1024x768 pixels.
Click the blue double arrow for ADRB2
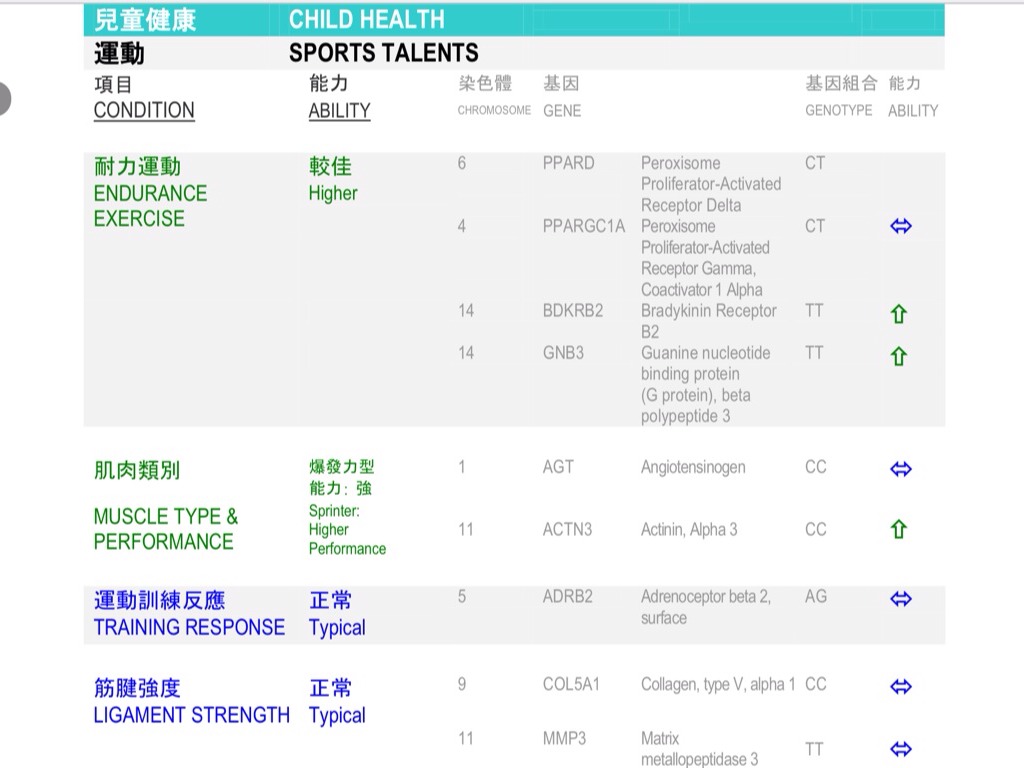[x=900, y=599]
